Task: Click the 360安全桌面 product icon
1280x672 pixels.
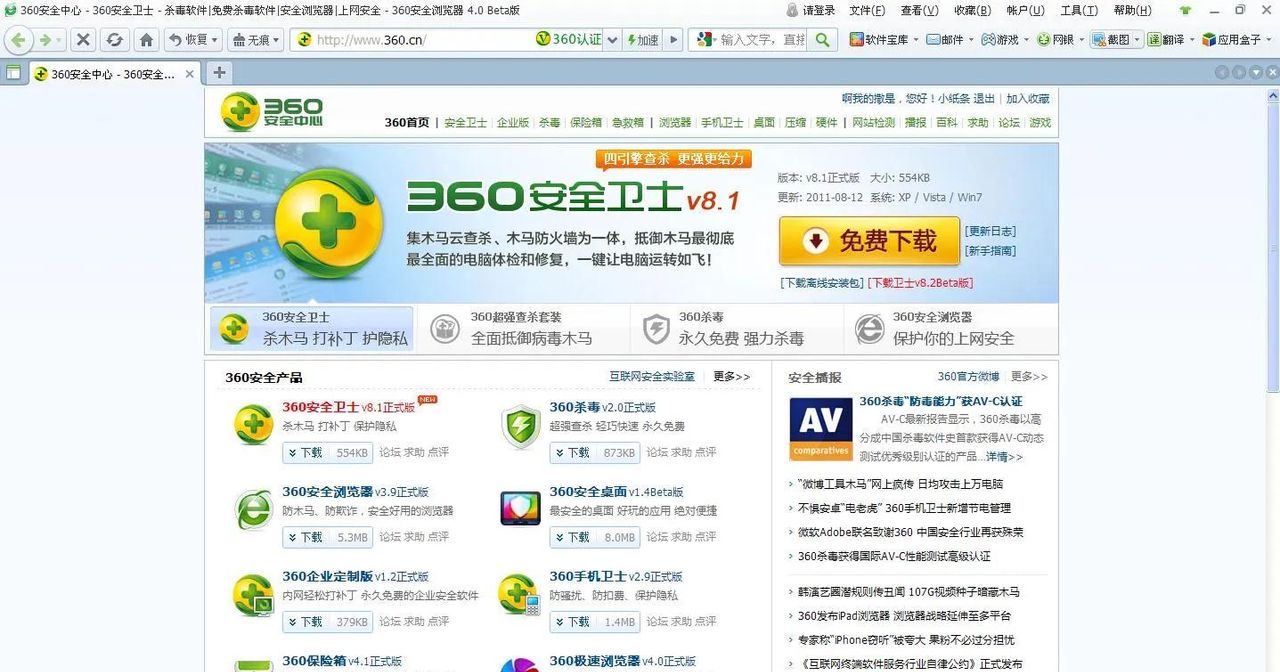Action: (x=520, y=508)
